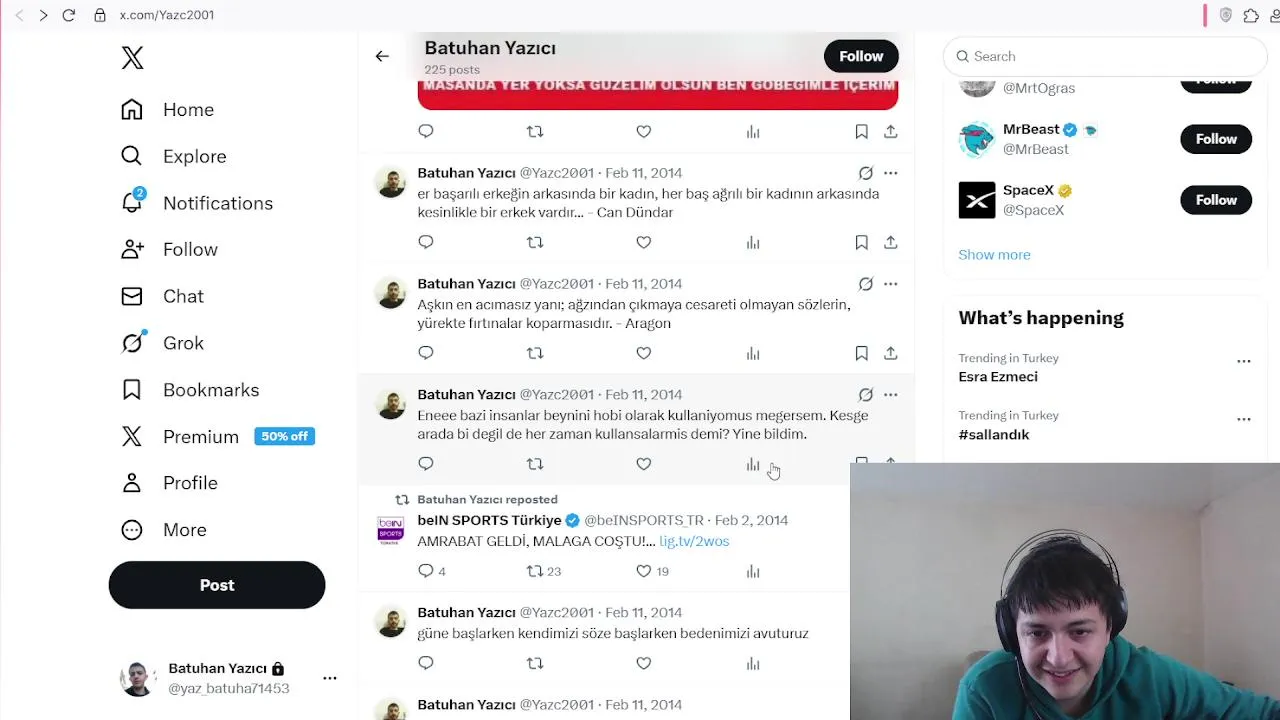Open Grok actions on Can Dündar post
The image size is (1280, 720).
tap(866, 173)
